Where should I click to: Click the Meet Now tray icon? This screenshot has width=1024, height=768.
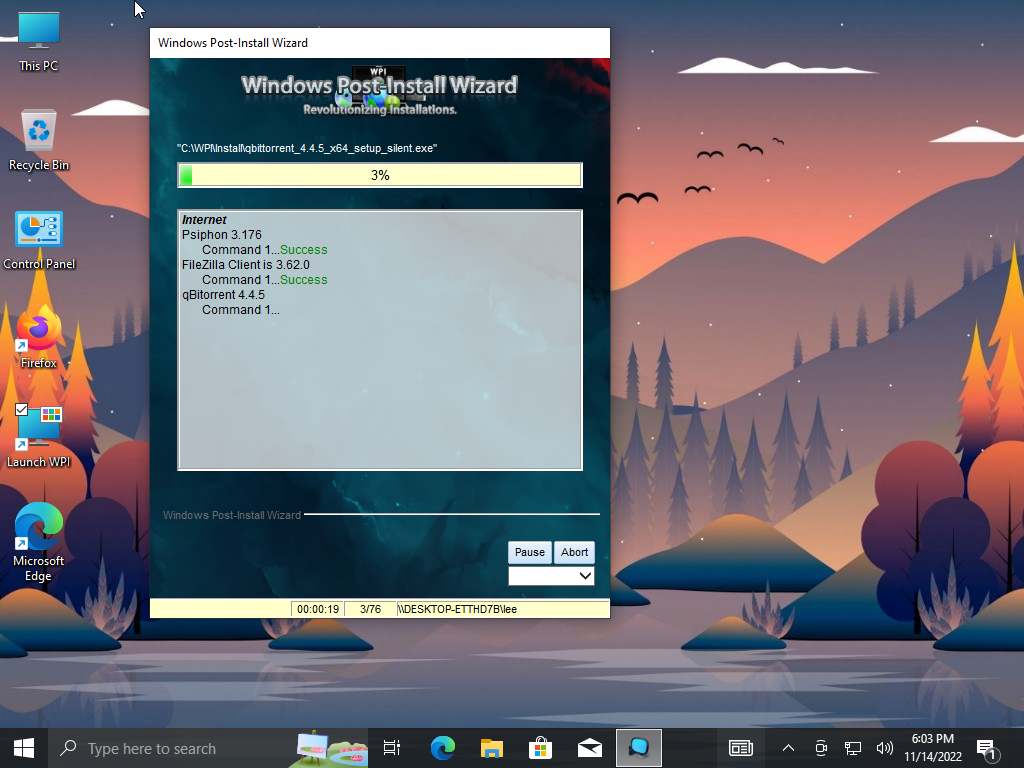pos(821,748)
